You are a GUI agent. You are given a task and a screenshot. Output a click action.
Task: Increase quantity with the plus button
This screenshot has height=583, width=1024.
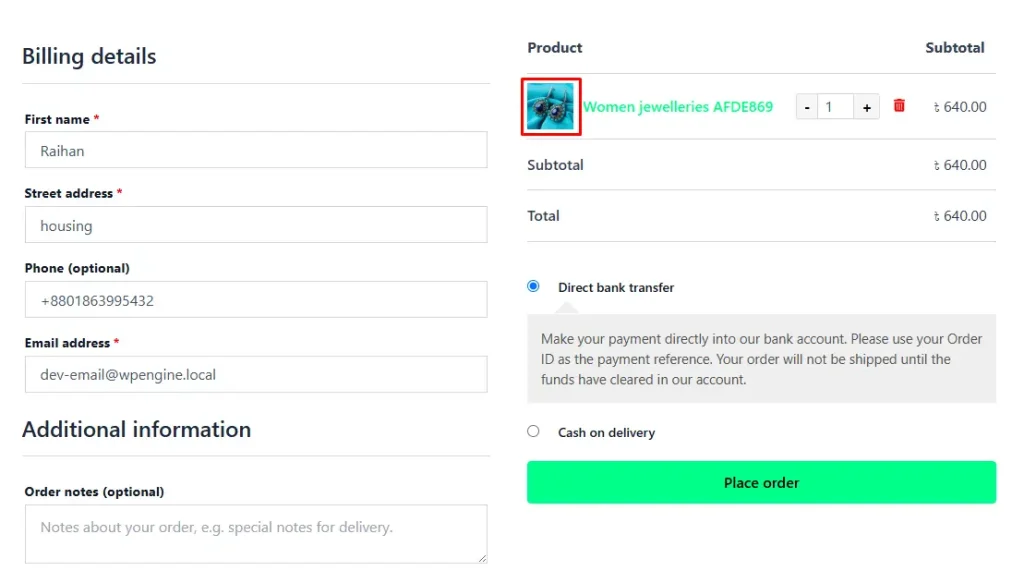tap(866, 107)
